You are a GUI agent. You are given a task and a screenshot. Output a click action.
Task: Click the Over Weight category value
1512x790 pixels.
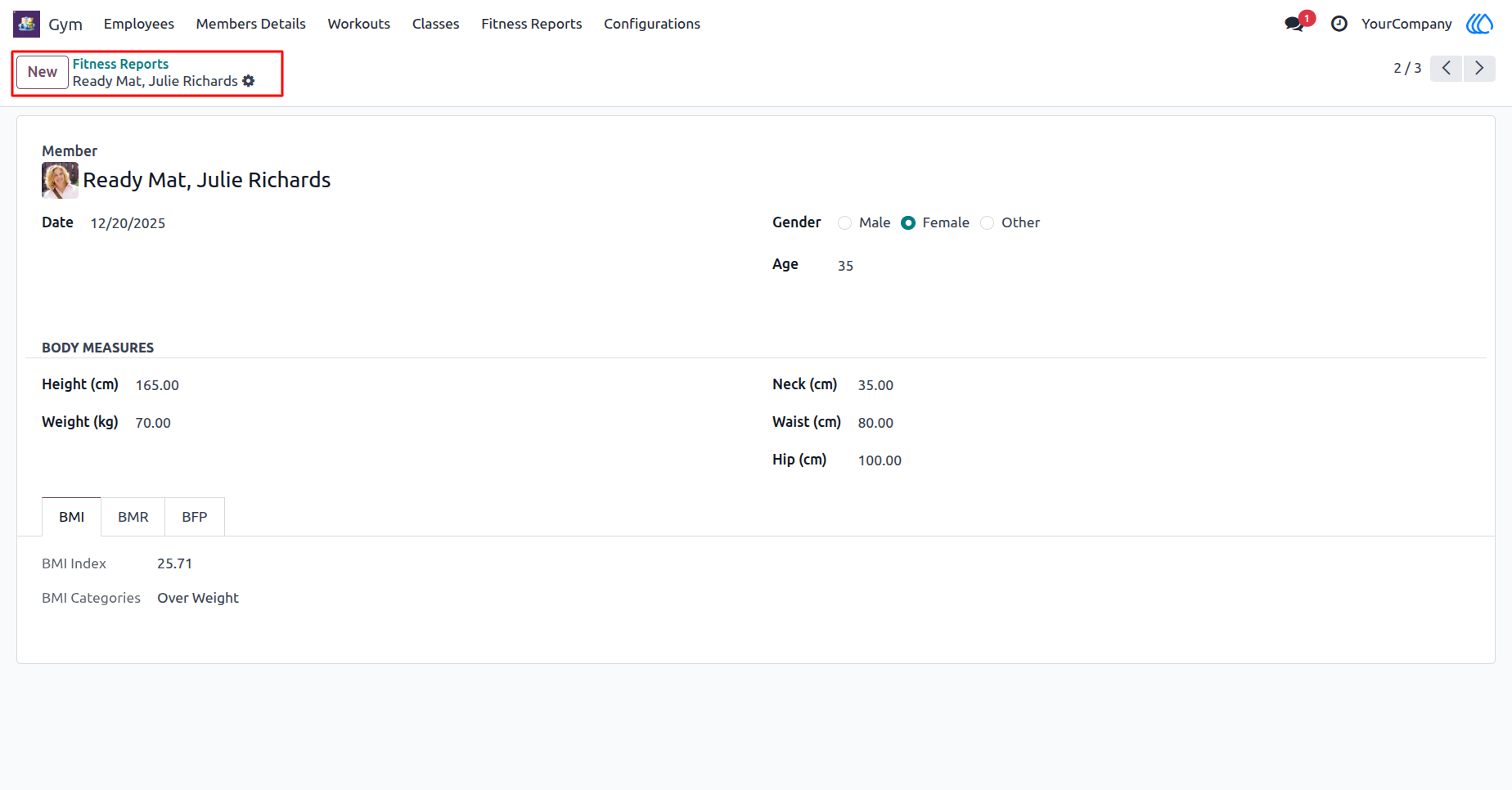click(x=198, y=598)
